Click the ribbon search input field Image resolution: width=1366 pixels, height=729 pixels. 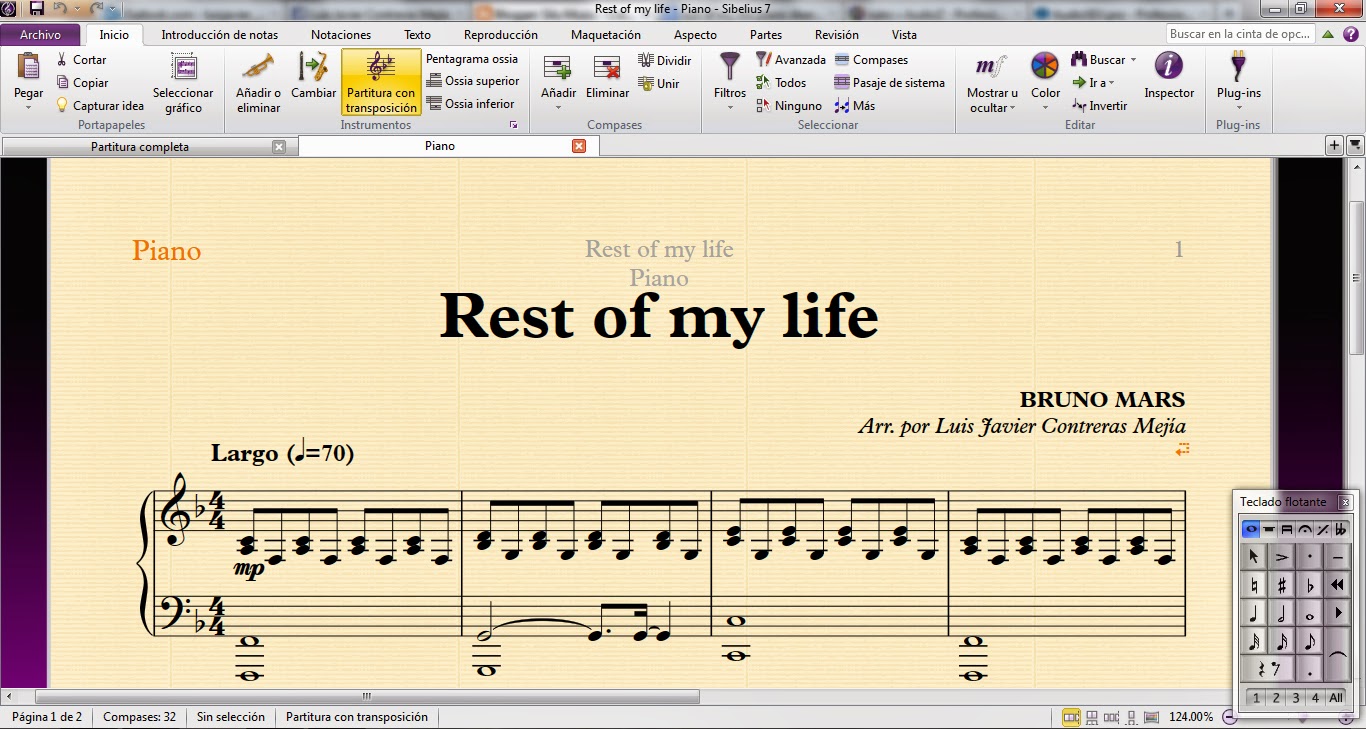[x=1240, y=34]
